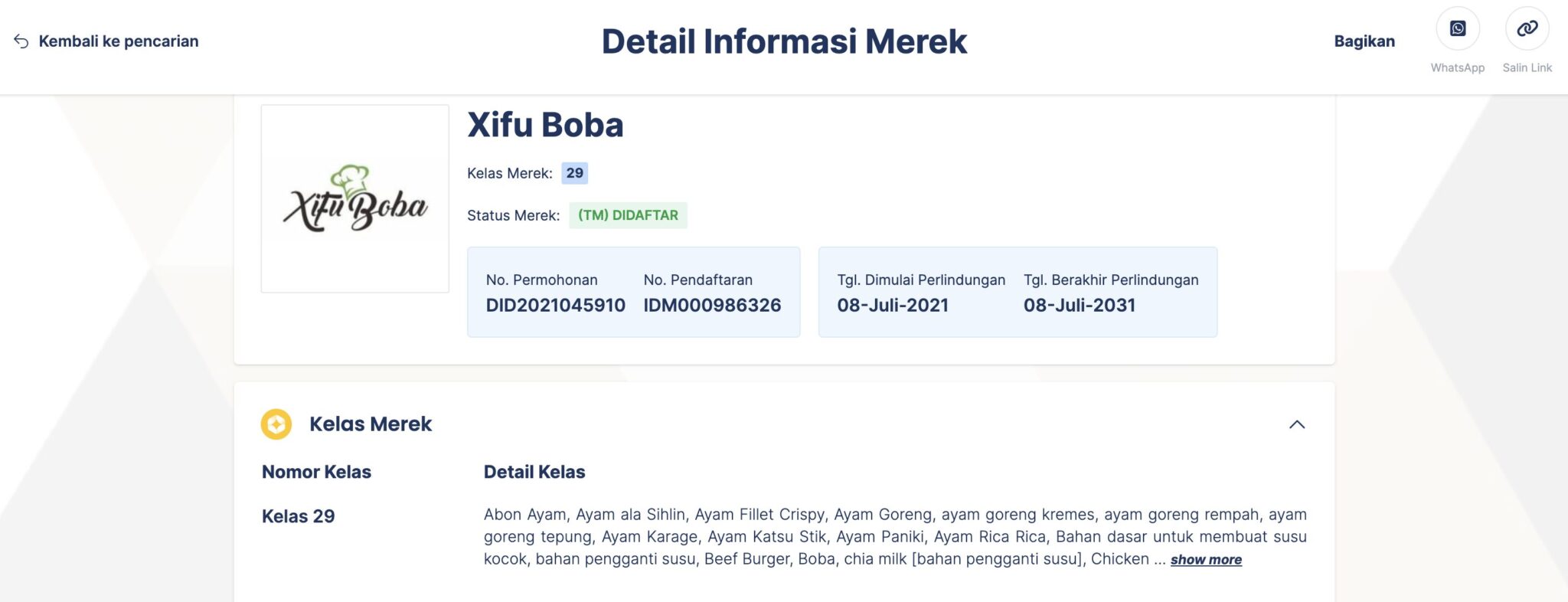Click the back arrow next to Kembali ke pencarian
Screen dimensions: 1568x602
[20, 41]
